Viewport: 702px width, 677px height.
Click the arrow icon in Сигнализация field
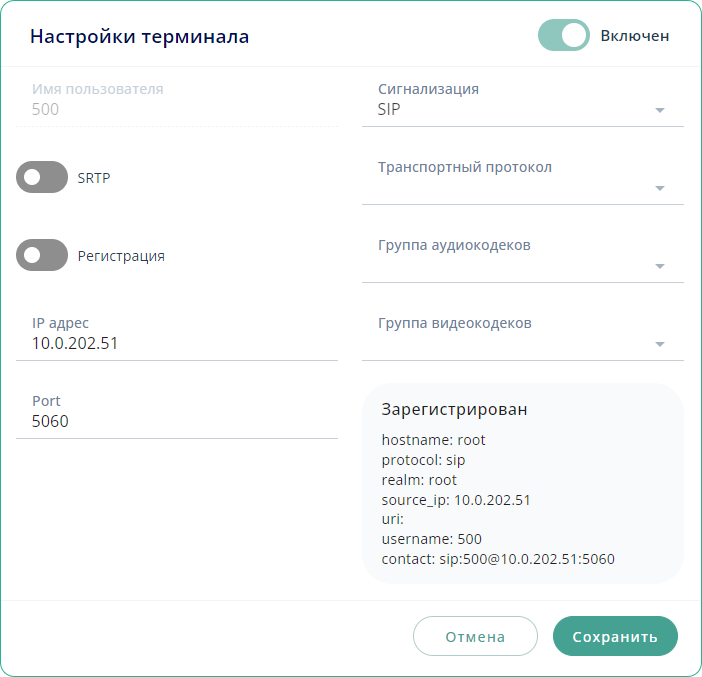(659, 110)
